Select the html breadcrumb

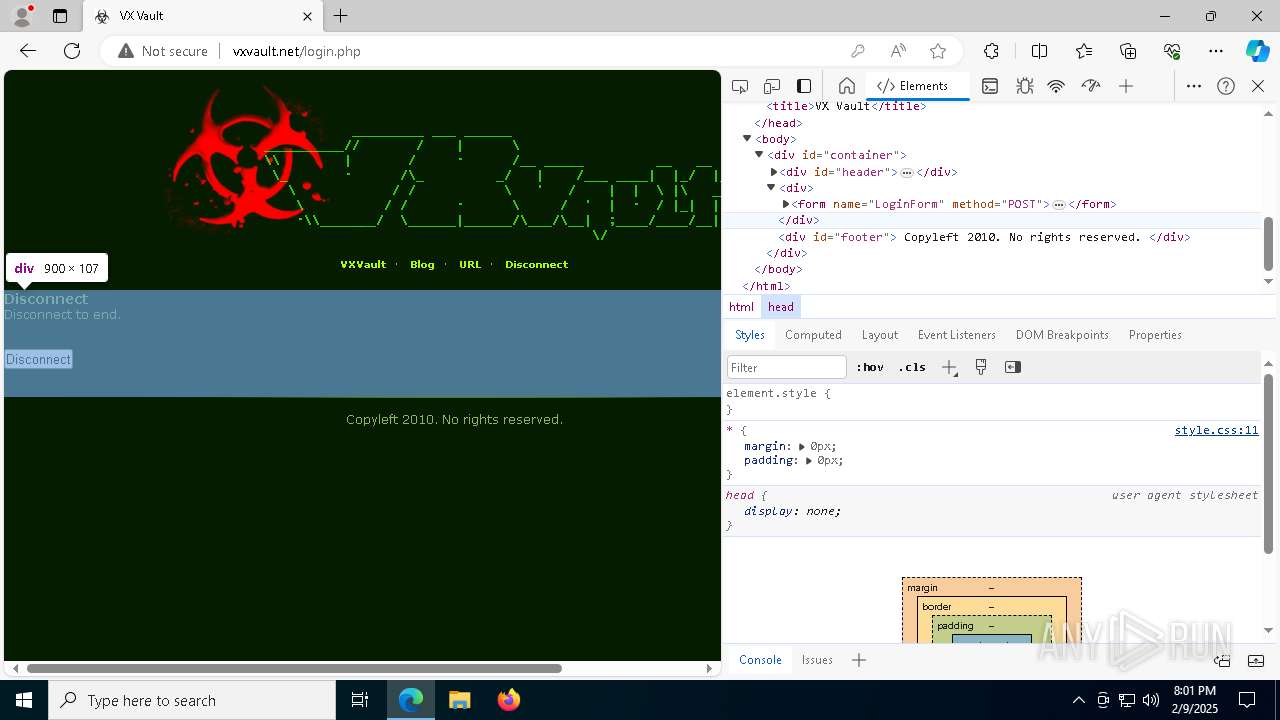741,307
